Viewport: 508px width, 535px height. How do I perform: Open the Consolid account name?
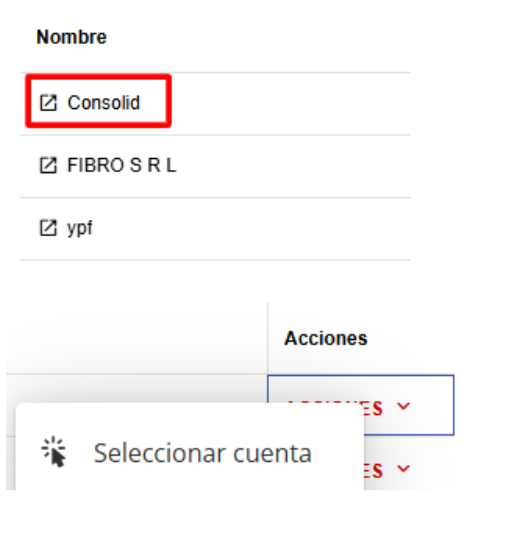tap(104, 103)
